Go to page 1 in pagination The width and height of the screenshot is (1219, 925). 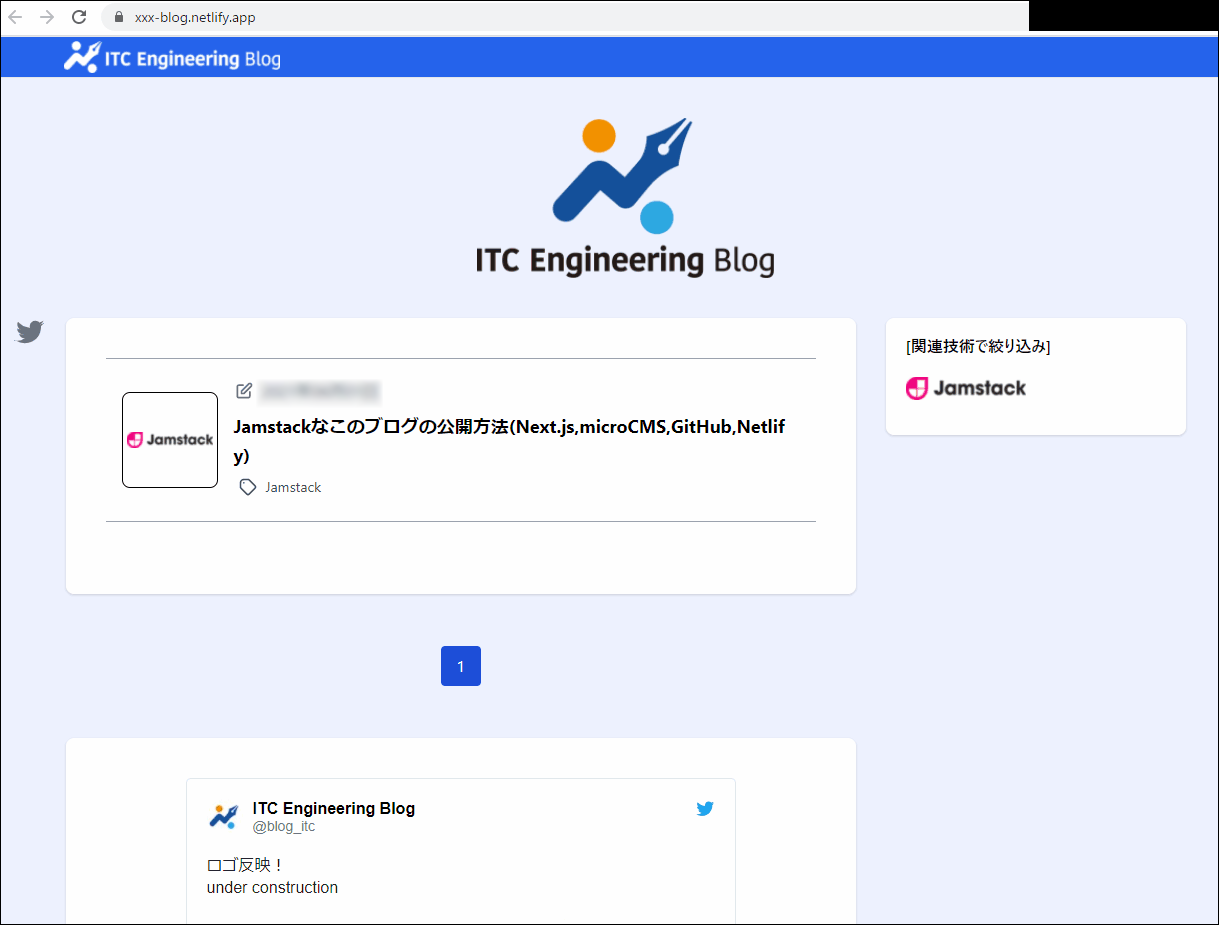pos(461,666)
